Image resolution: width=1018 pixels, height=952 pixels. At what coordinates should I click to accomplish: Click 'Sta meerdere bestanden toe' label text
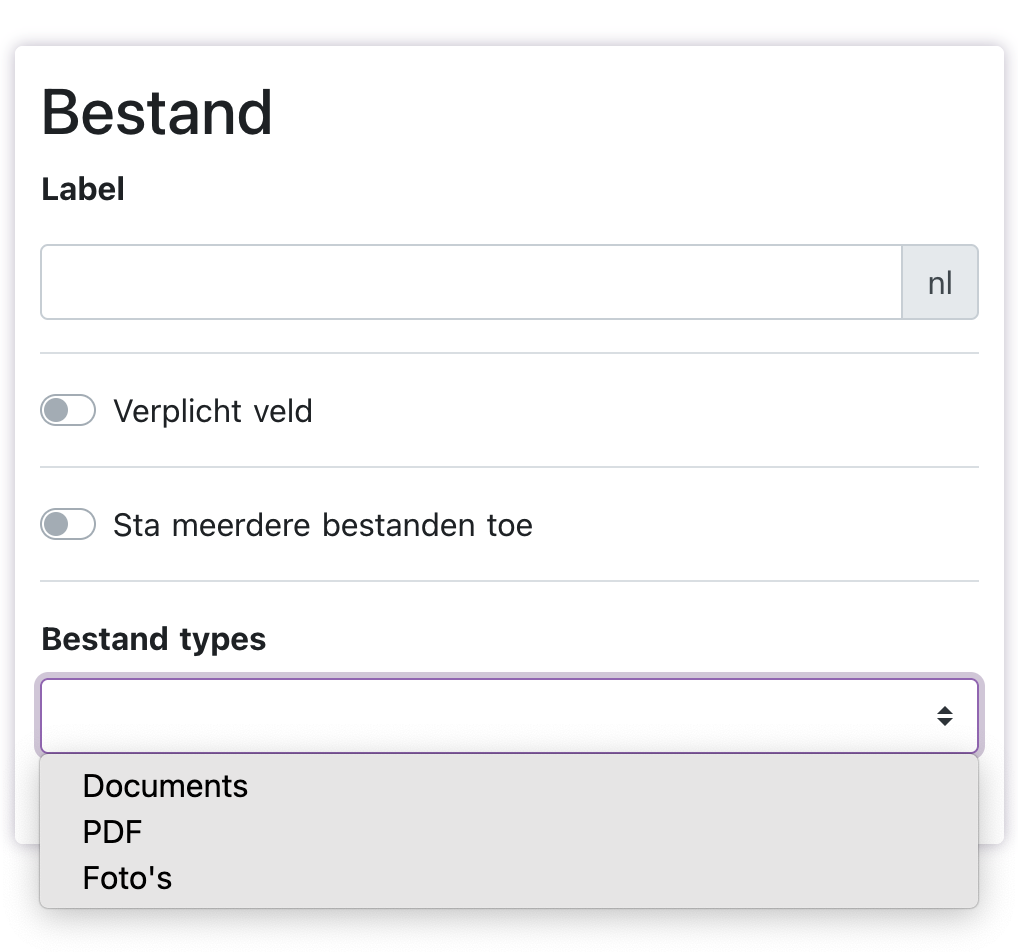click(322, 525)
